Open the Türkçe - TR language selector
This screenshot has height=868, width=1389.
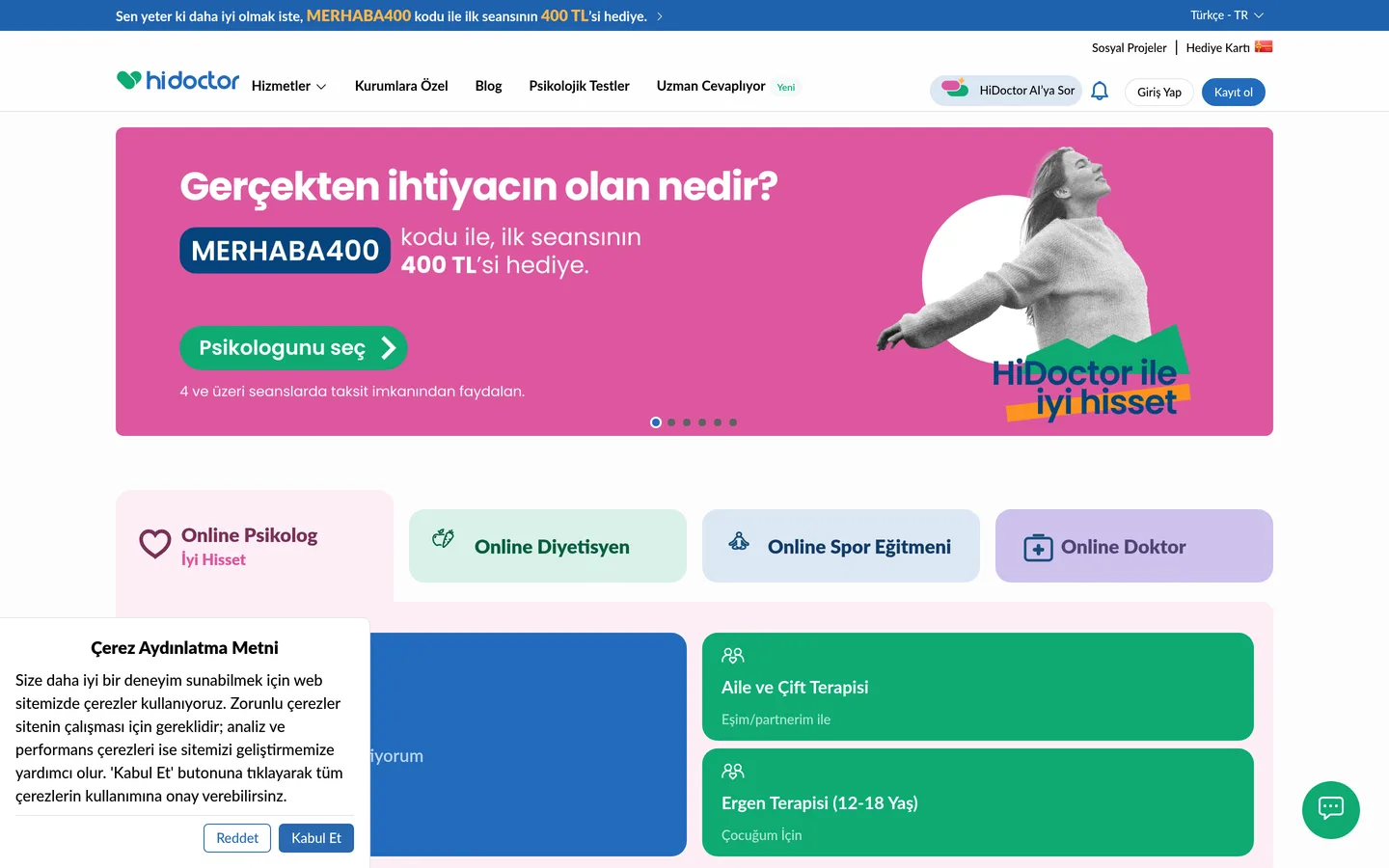tap(1226, 15)
